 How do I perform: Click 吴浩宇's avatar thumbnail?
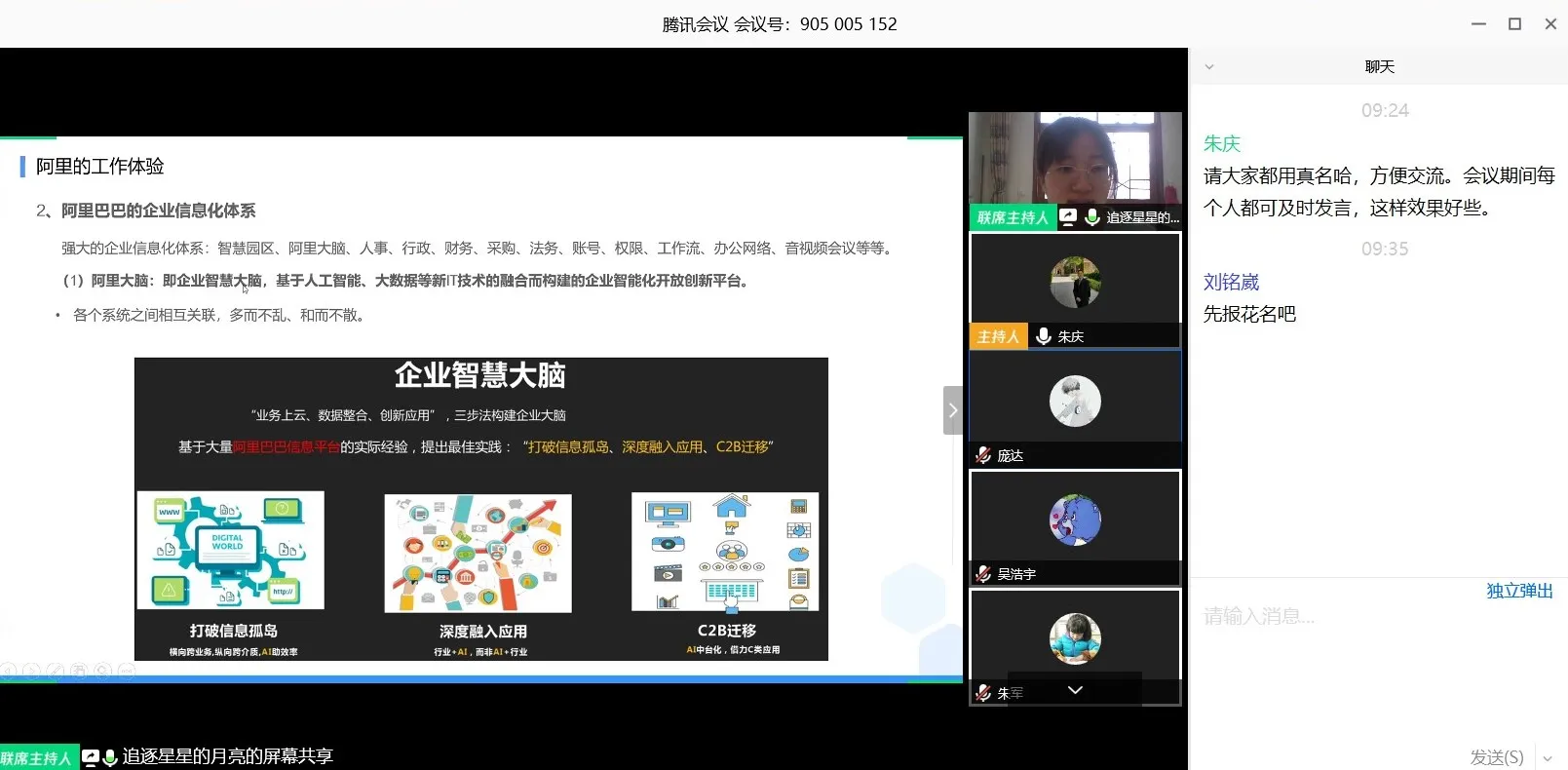pos(1075,520)
